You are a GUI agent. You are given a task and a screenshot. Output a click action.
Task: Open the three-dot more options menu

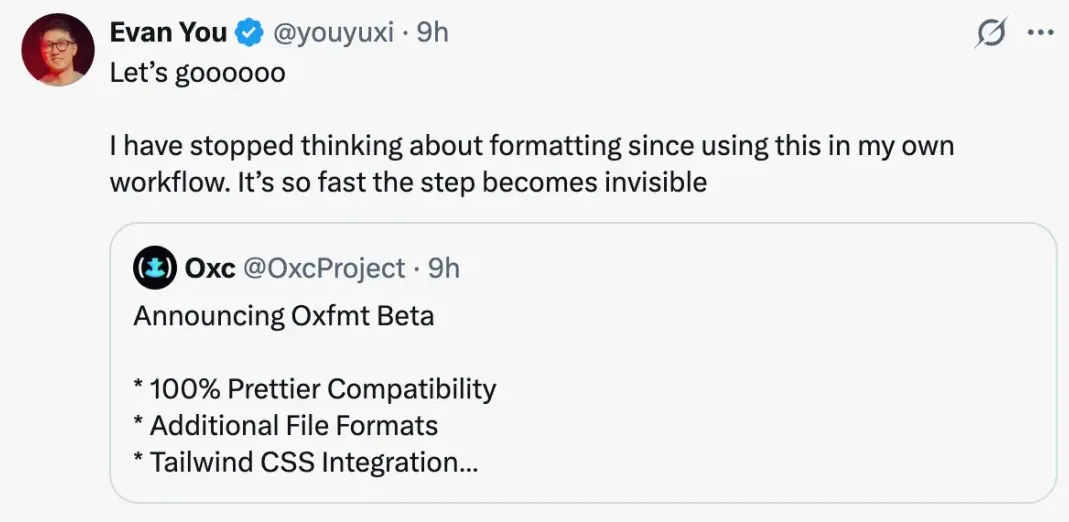[1040, 32]
